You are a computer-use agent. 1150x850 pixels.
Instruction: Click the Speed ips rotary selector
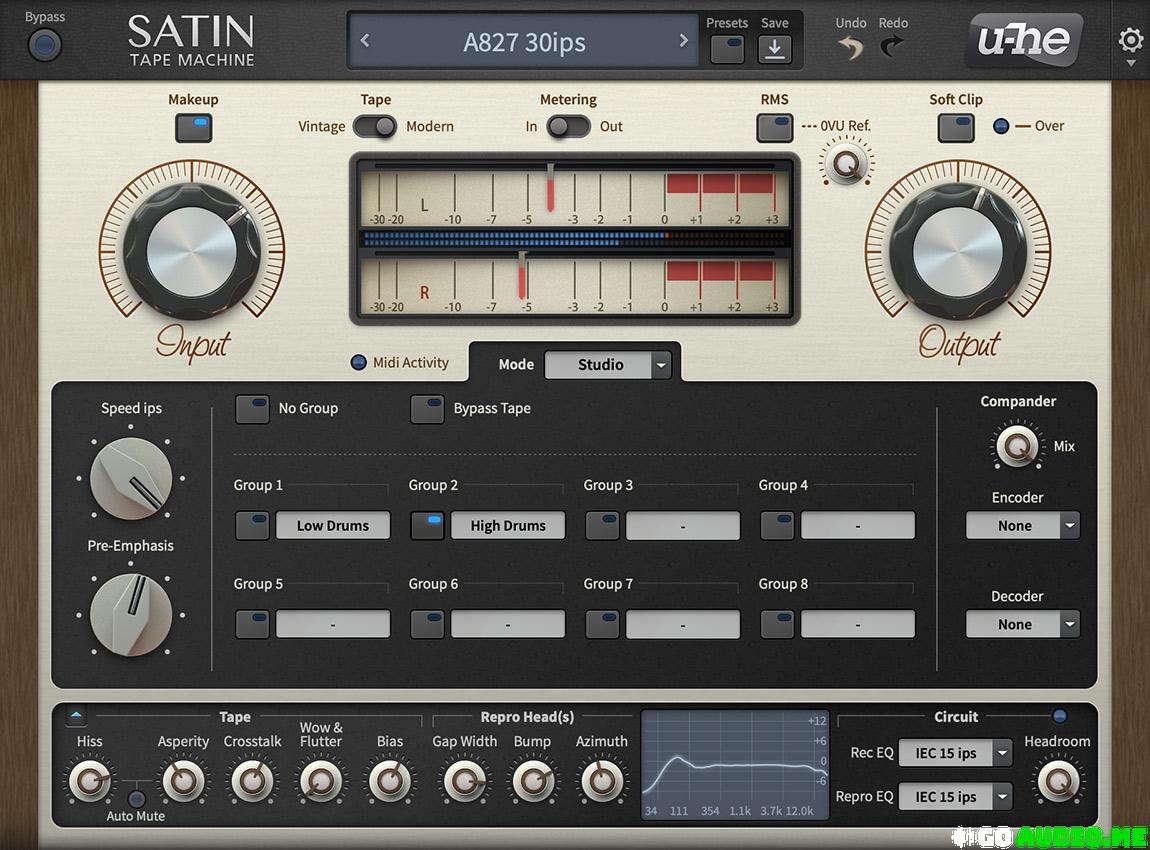pyautogui.click(x=131, y=479)
